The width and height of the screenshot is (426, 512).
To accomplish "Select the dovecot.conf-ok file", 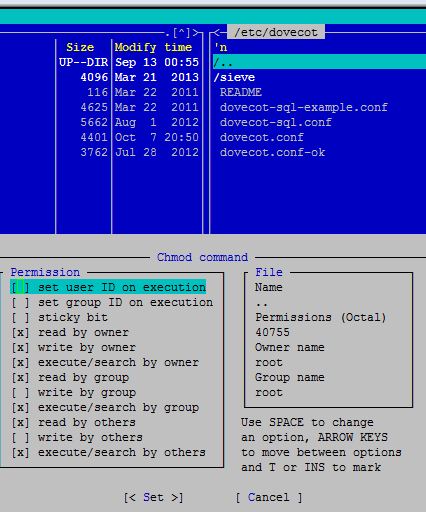I will (x=272, y=152).
